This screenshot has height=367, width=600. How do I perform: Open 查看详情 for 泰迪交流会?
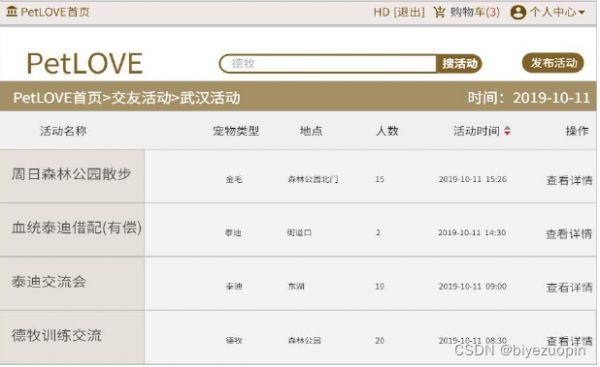click(x=569, y=287)
